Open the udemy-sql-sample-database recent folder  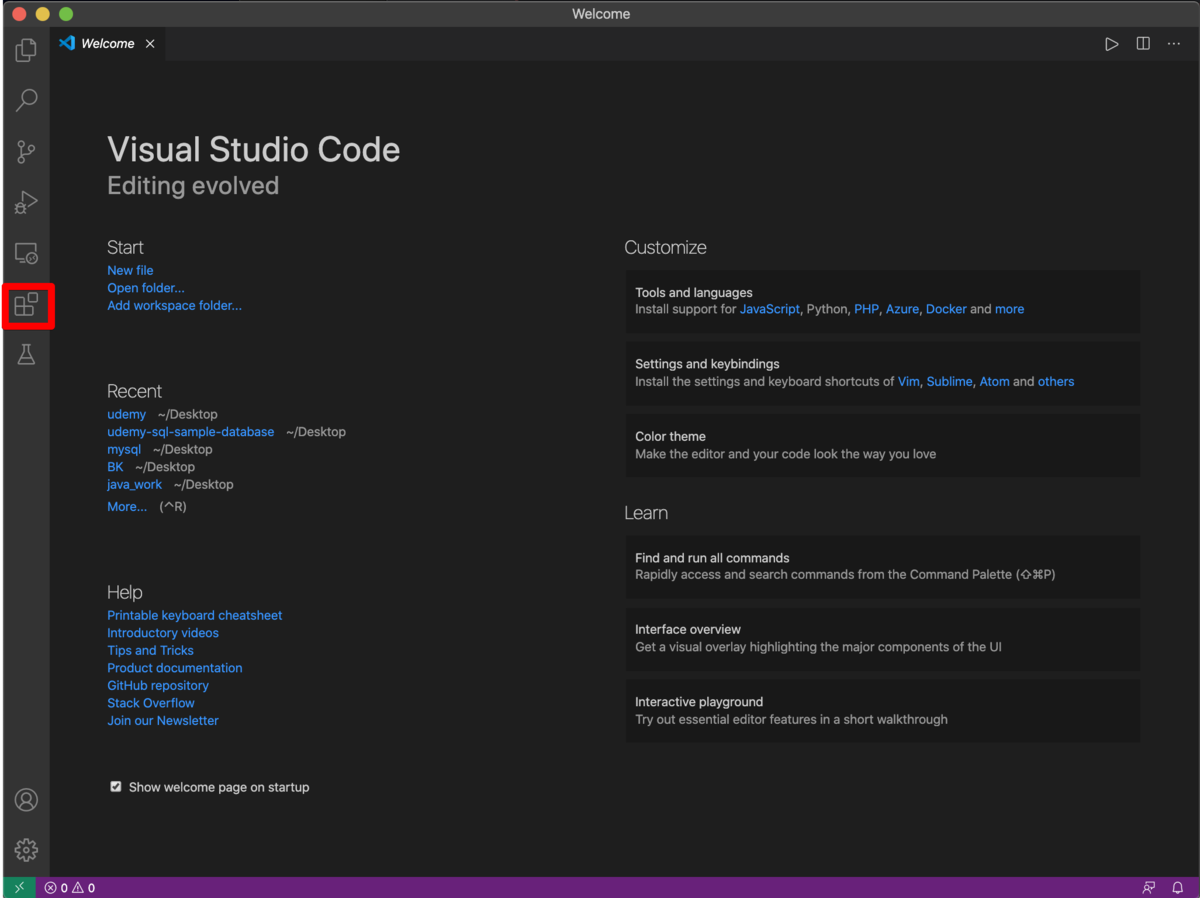(x=190, y=432)
